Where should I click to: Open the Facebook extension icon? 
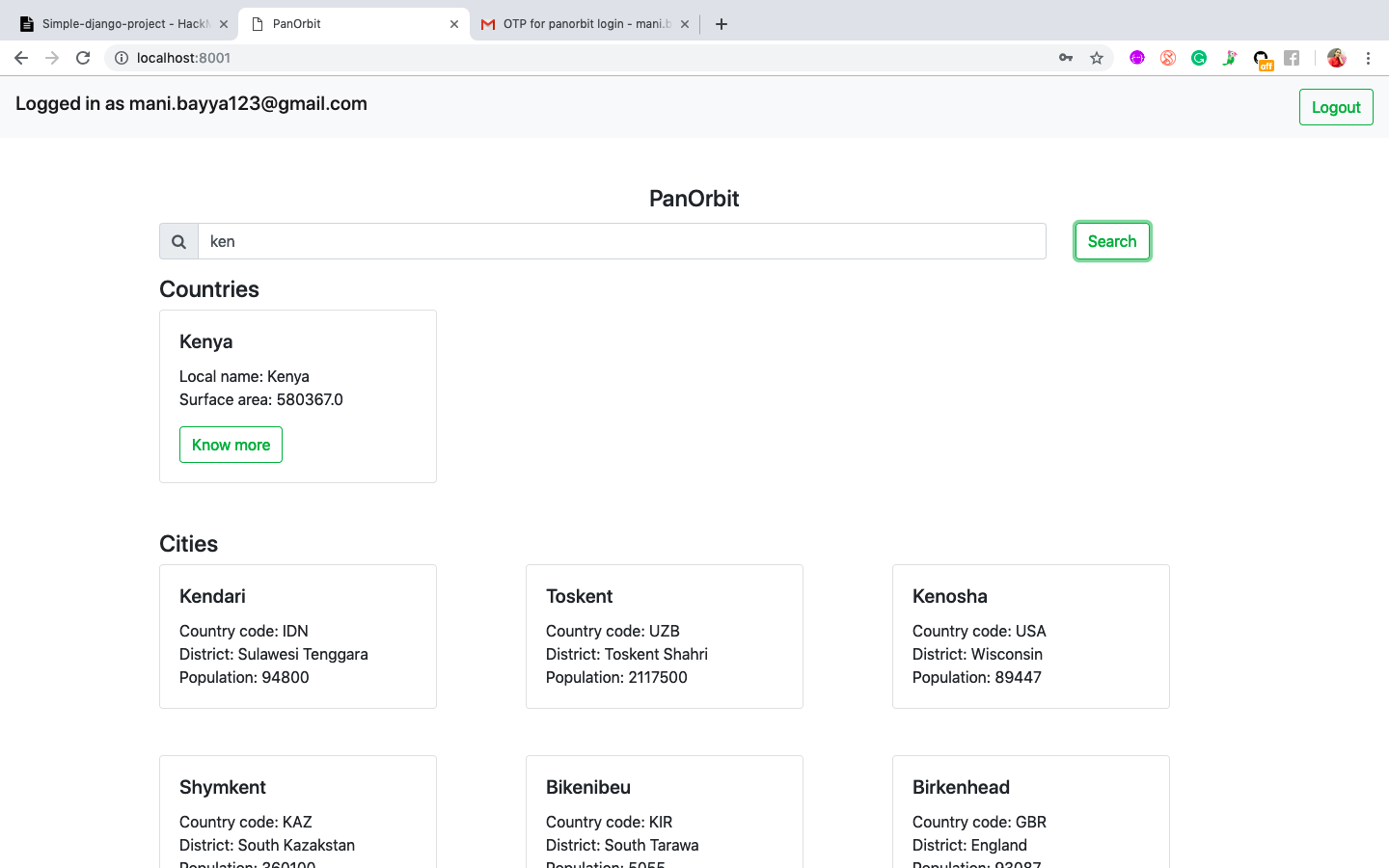[x=1292, y=58]
